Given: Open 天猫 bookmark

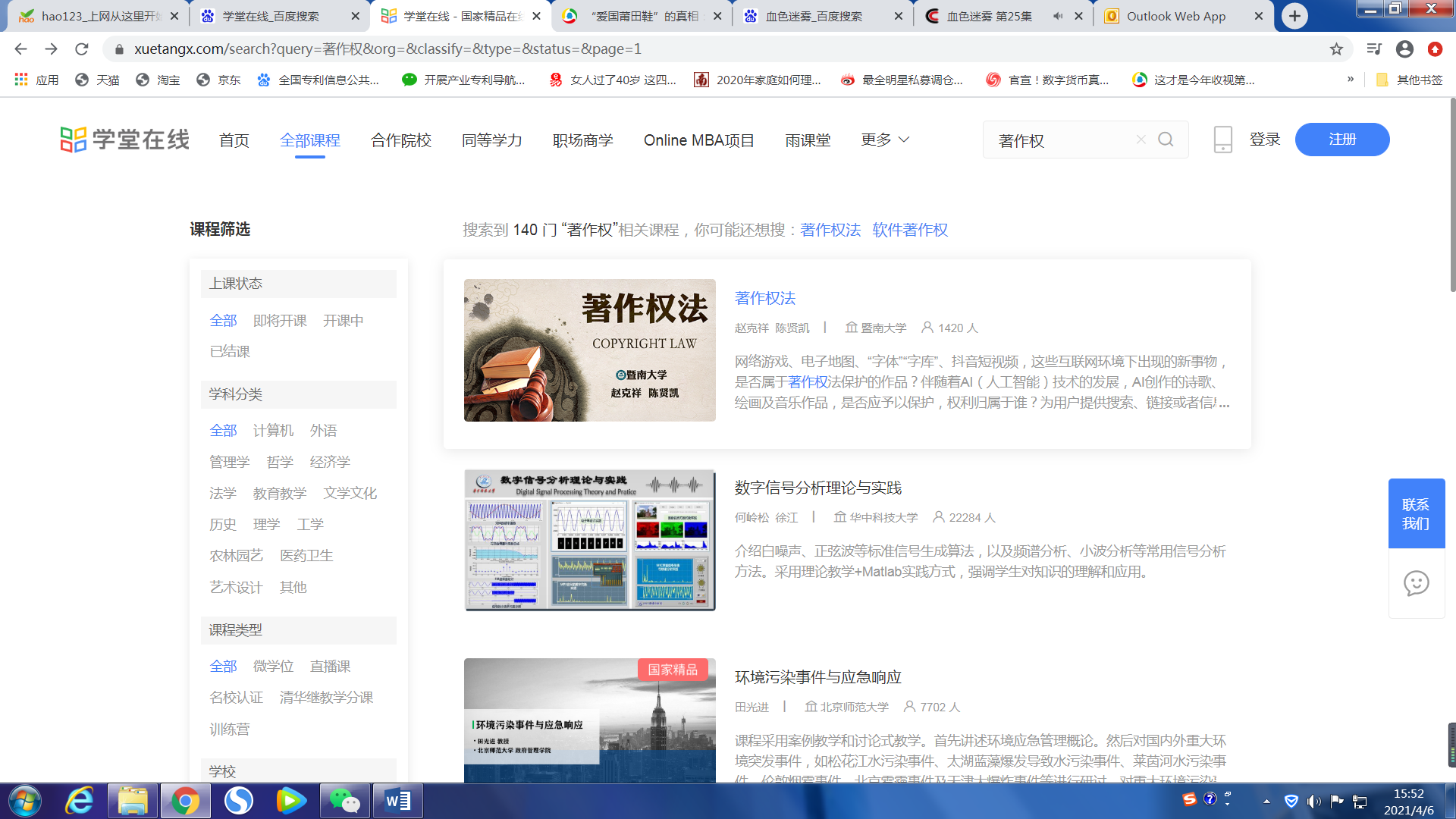Looking at the screenshot, I should [x=97, y=80].
